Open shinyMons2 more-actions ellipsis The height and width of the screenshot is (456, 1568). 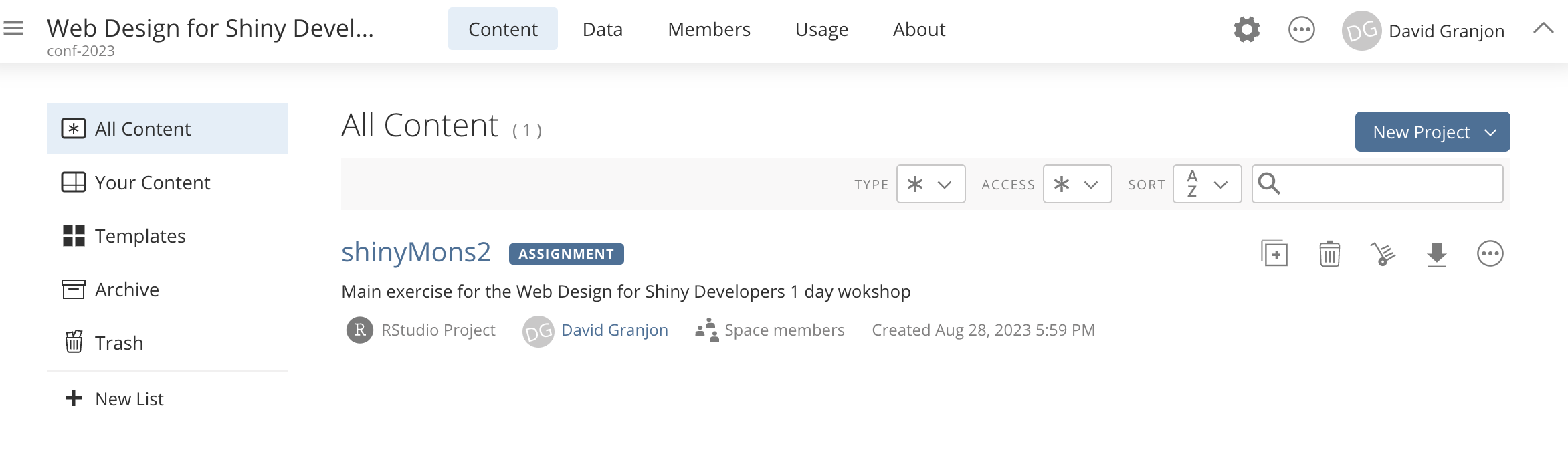click(x=1490, y=253)
